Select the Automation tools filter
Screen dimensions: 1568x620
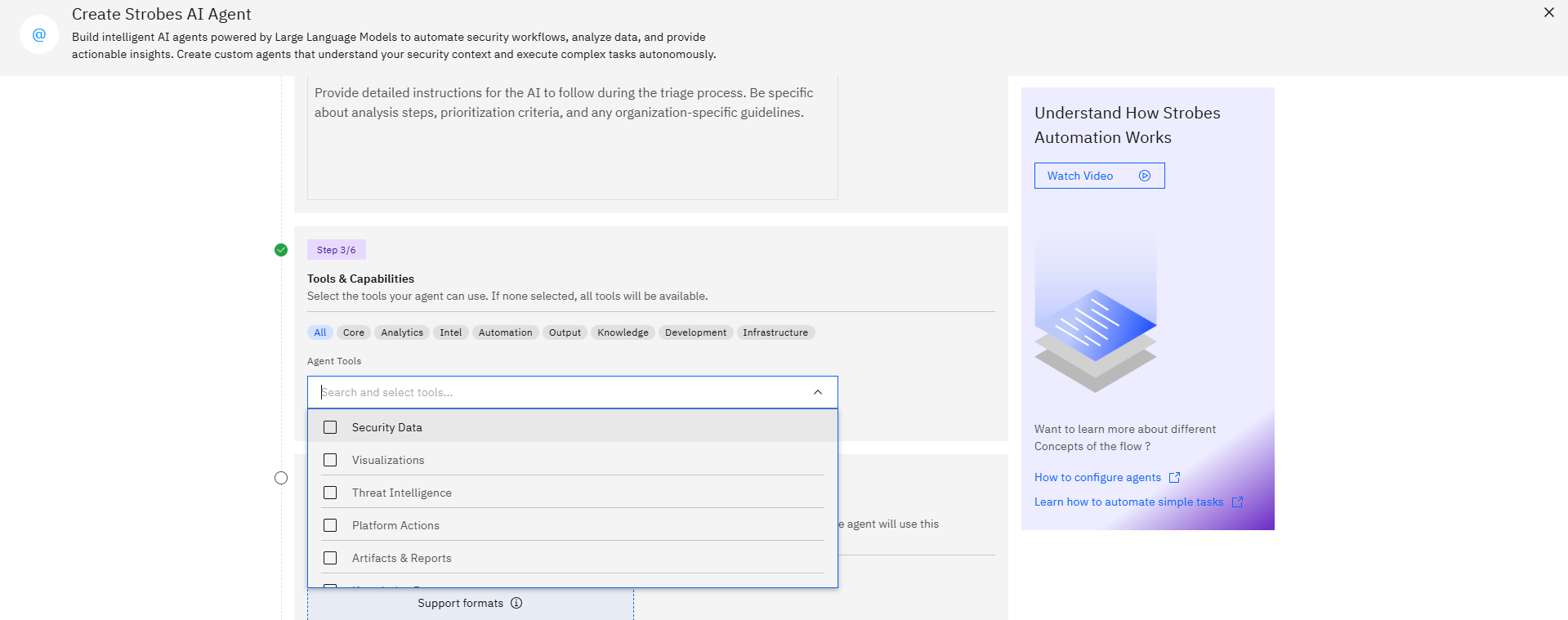[506, 332]
